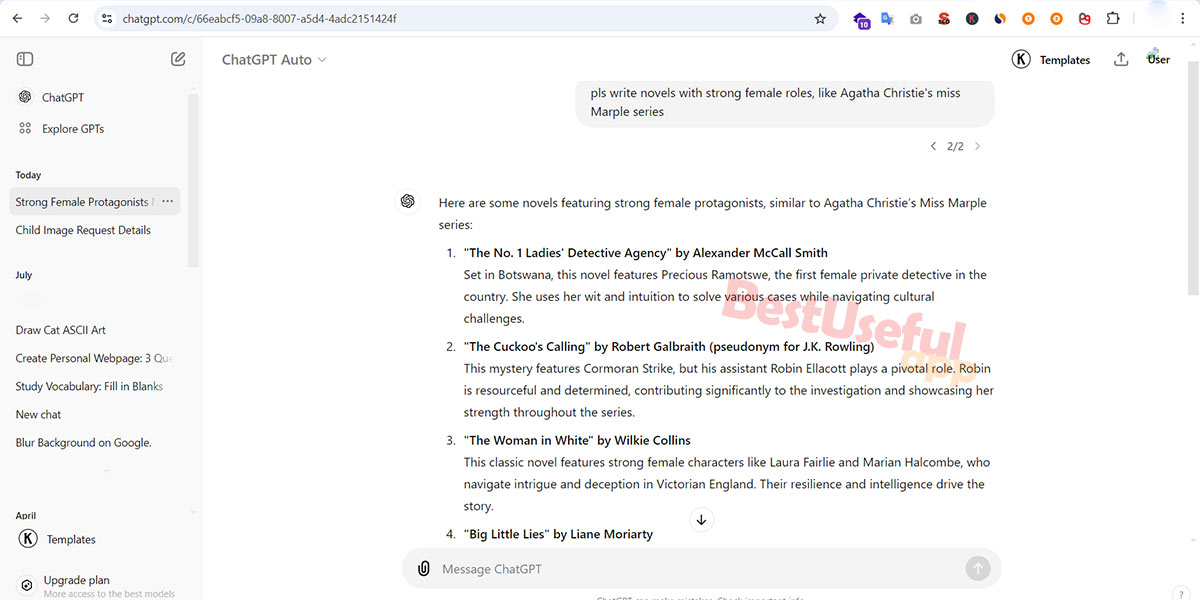The width and height of the screenshot is (1200, 600).
Task: Click the 2/2 response counter
Action: [x=955, y=146]
